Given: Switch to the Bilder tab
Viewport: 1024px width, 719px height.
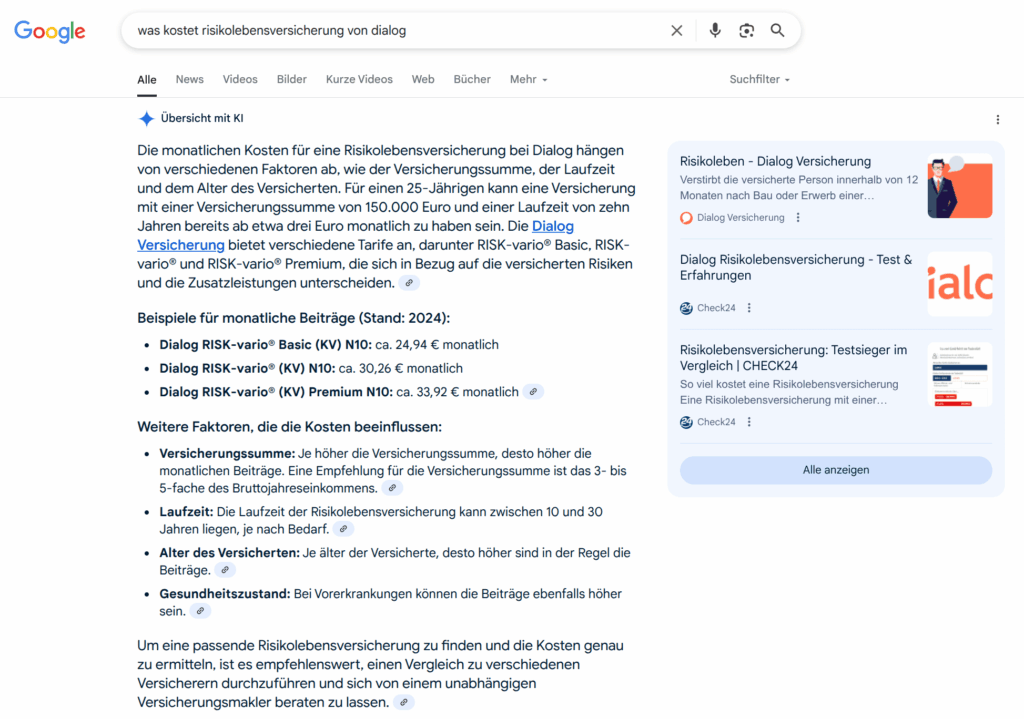Looking at the screenshot, I should (291, 79).
